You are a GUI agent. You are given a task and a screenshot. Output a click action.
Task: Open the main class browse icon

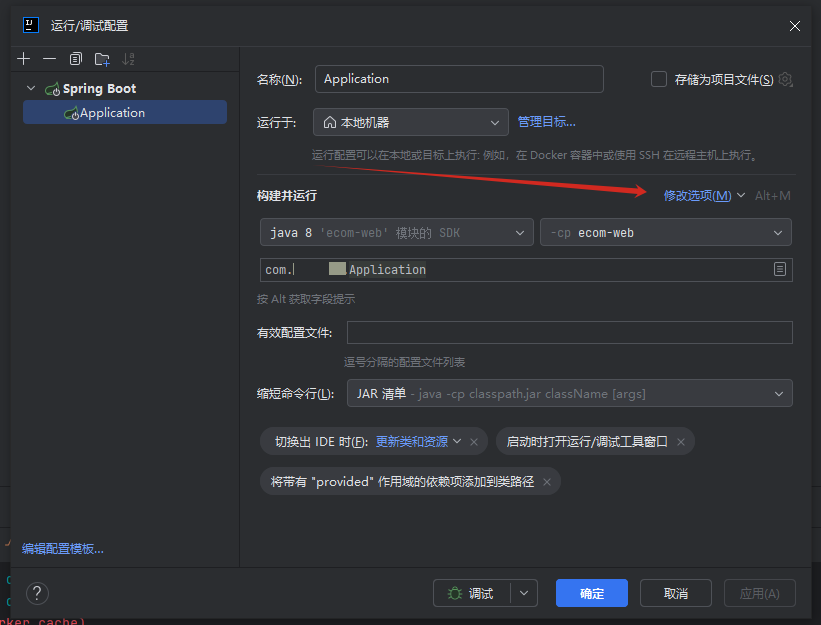coord(780,269)
